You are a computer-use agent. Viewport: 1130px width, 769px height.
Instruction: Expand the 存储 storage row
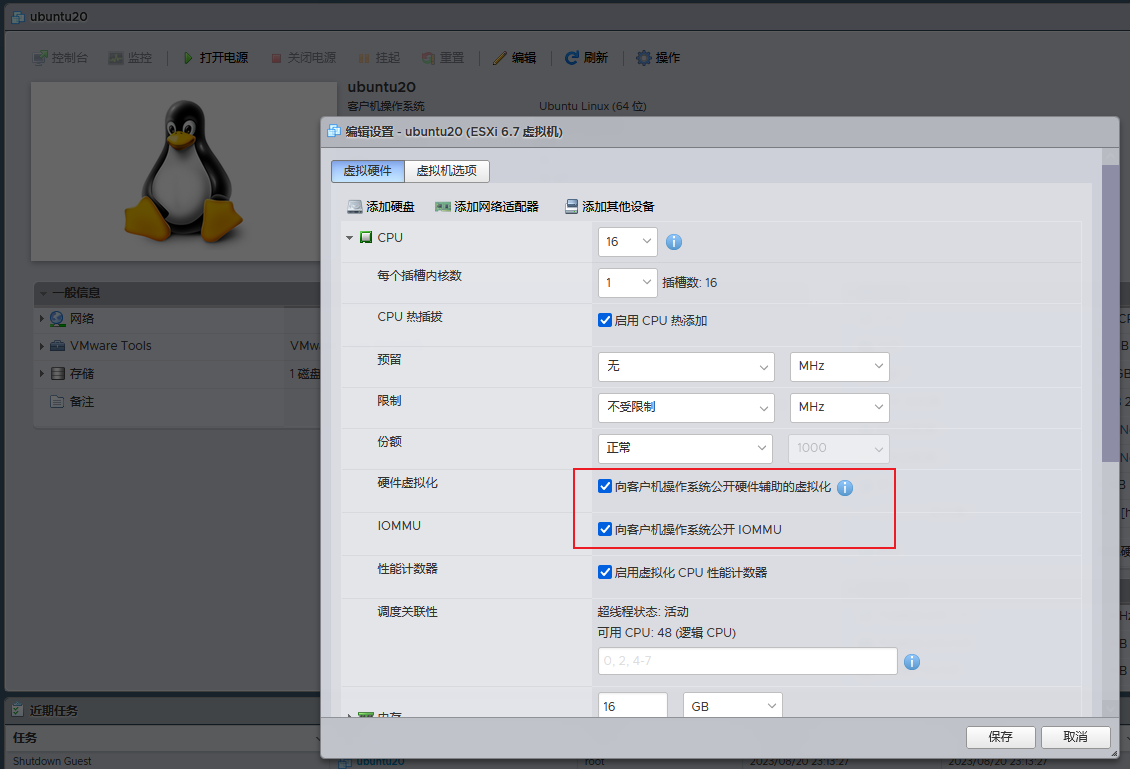click(x=41, y=373)
